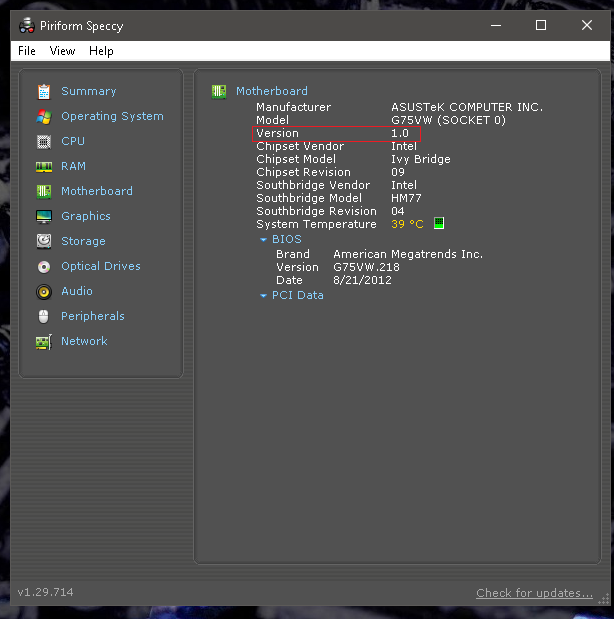The width and height of the screenshot is (614, 619).
Task: Click the green temperature graph icon
Action: (439, 223)
